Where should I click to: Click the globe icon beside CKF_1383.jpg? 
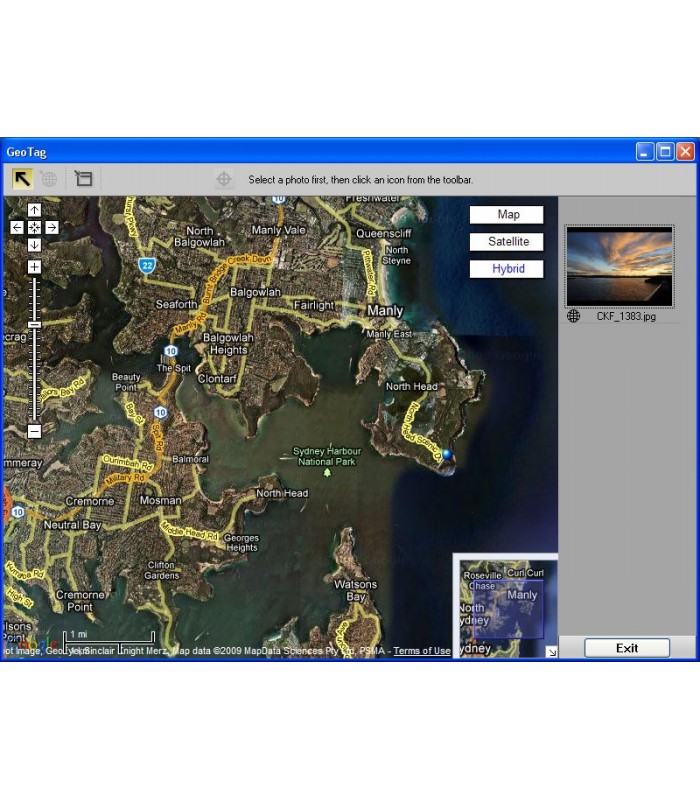coord(573,316)
